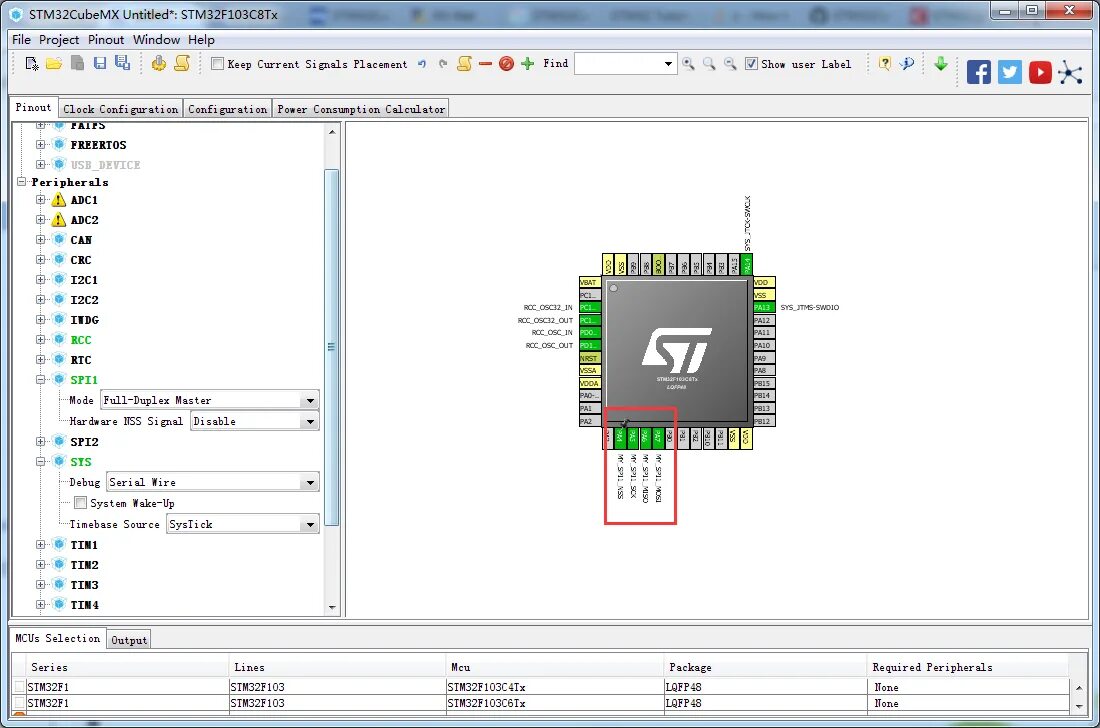The width and height of the screenshot is (1100, 728).
Task: Click the Undo arrow icon
Action: [x=422, y=64]
